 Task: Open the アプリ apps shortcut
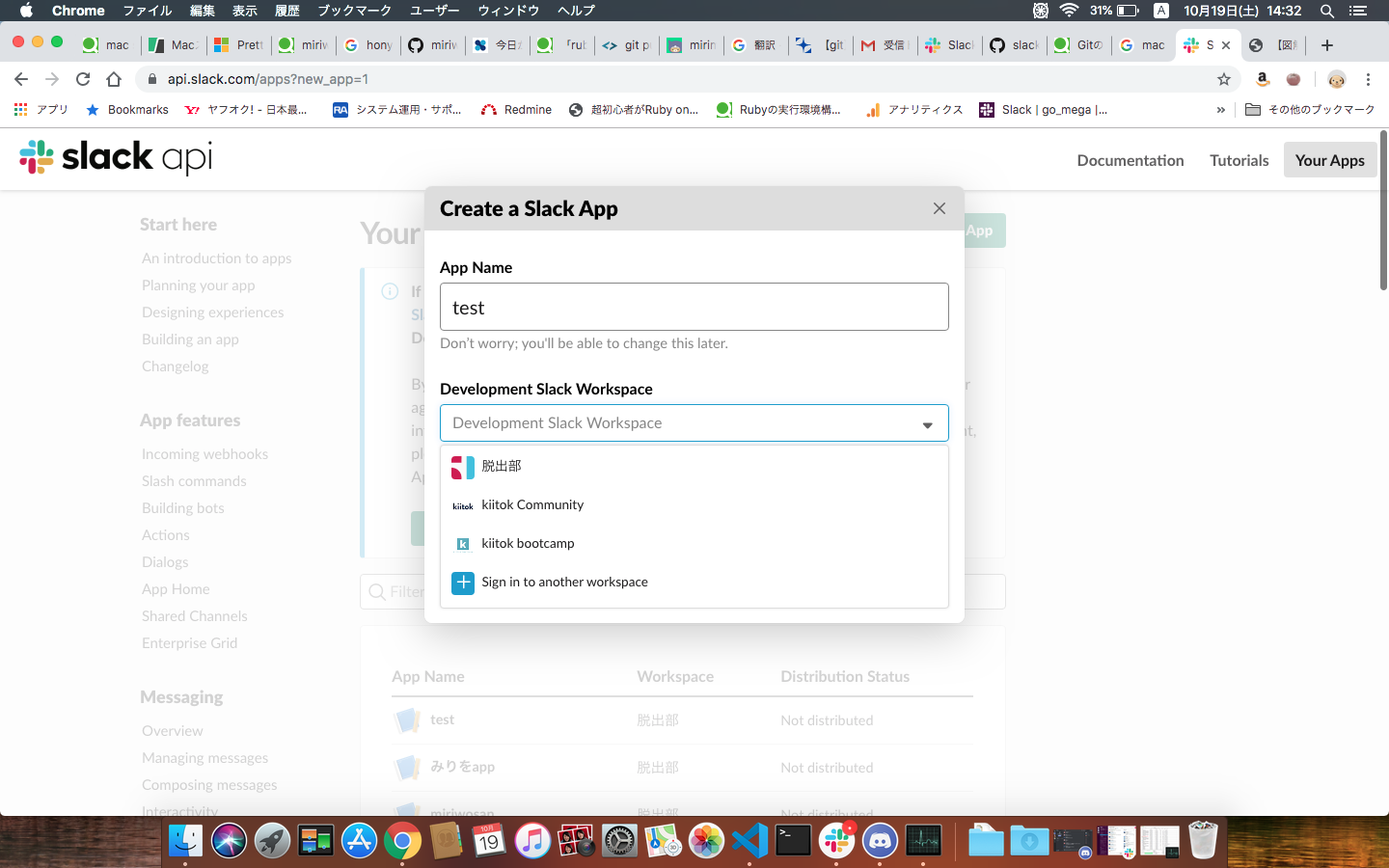pos(41,110)
